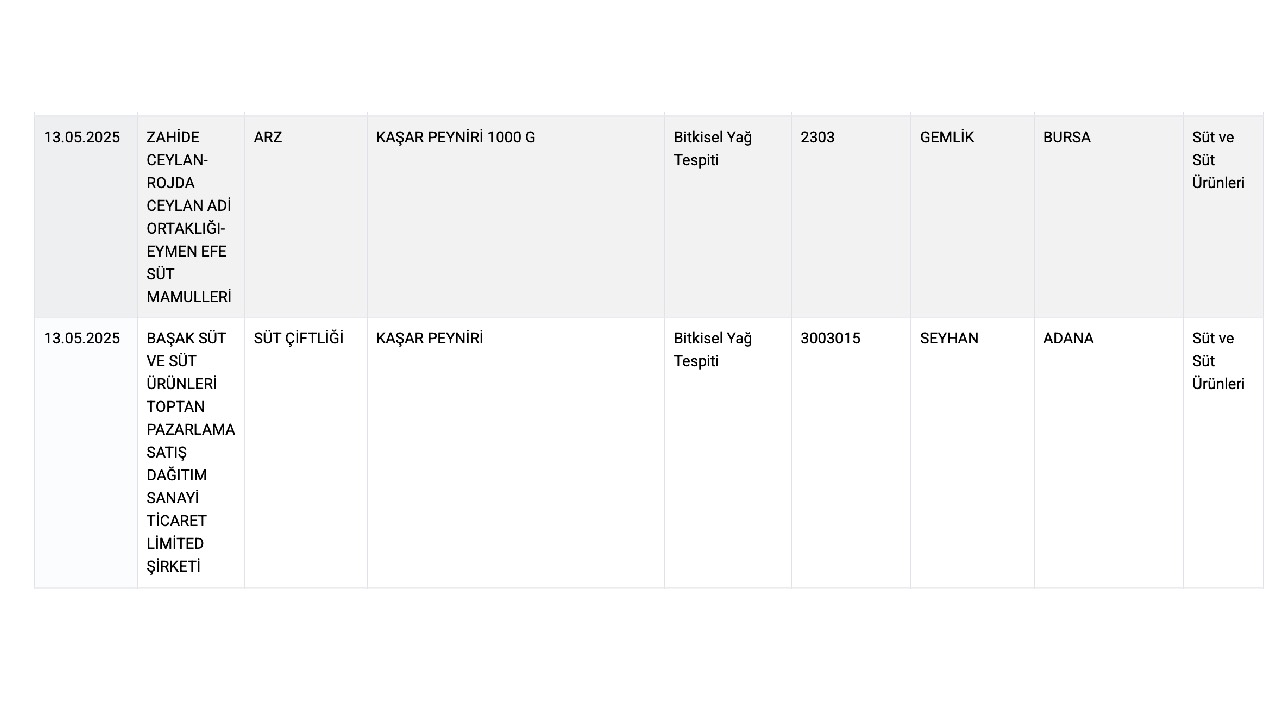Screen dimensions: 1280x720
Task: Click the BURSA province cell
Action: pyautogui.click(x=1108, y=217)
